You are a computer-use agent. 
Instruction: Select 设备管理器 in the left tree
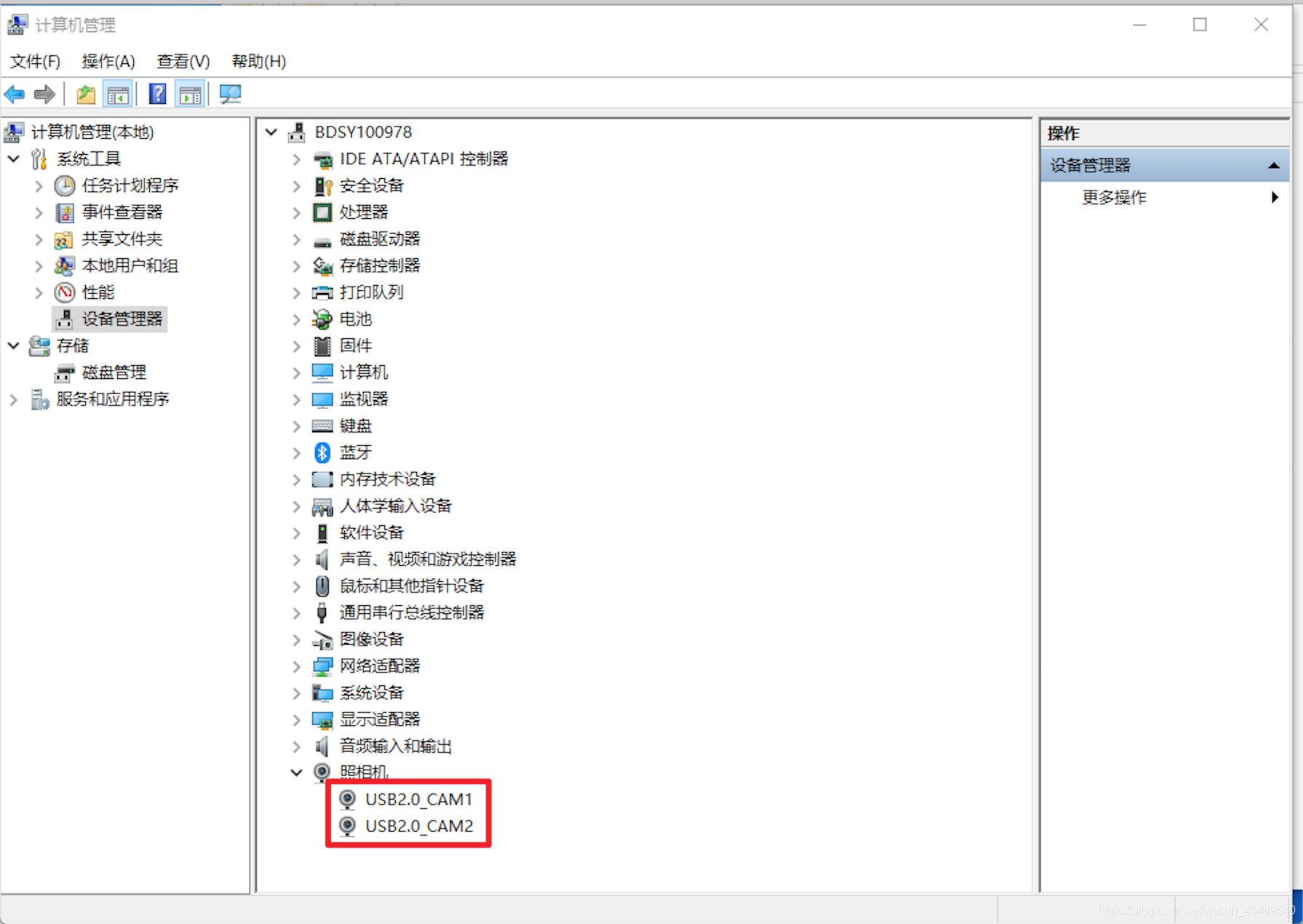tap(122, 319)
